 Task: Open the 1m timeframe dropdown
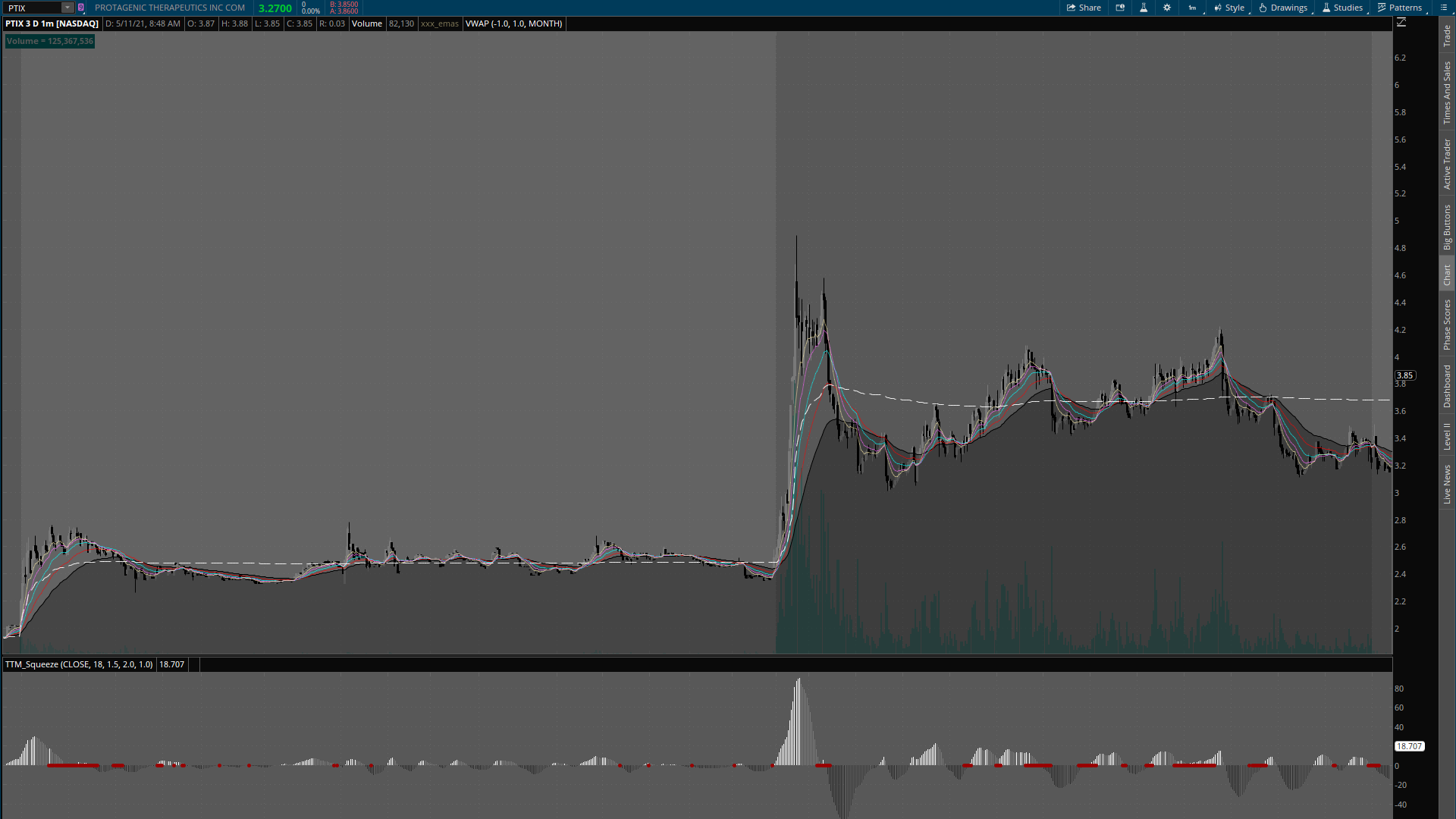click(1193, 8)
